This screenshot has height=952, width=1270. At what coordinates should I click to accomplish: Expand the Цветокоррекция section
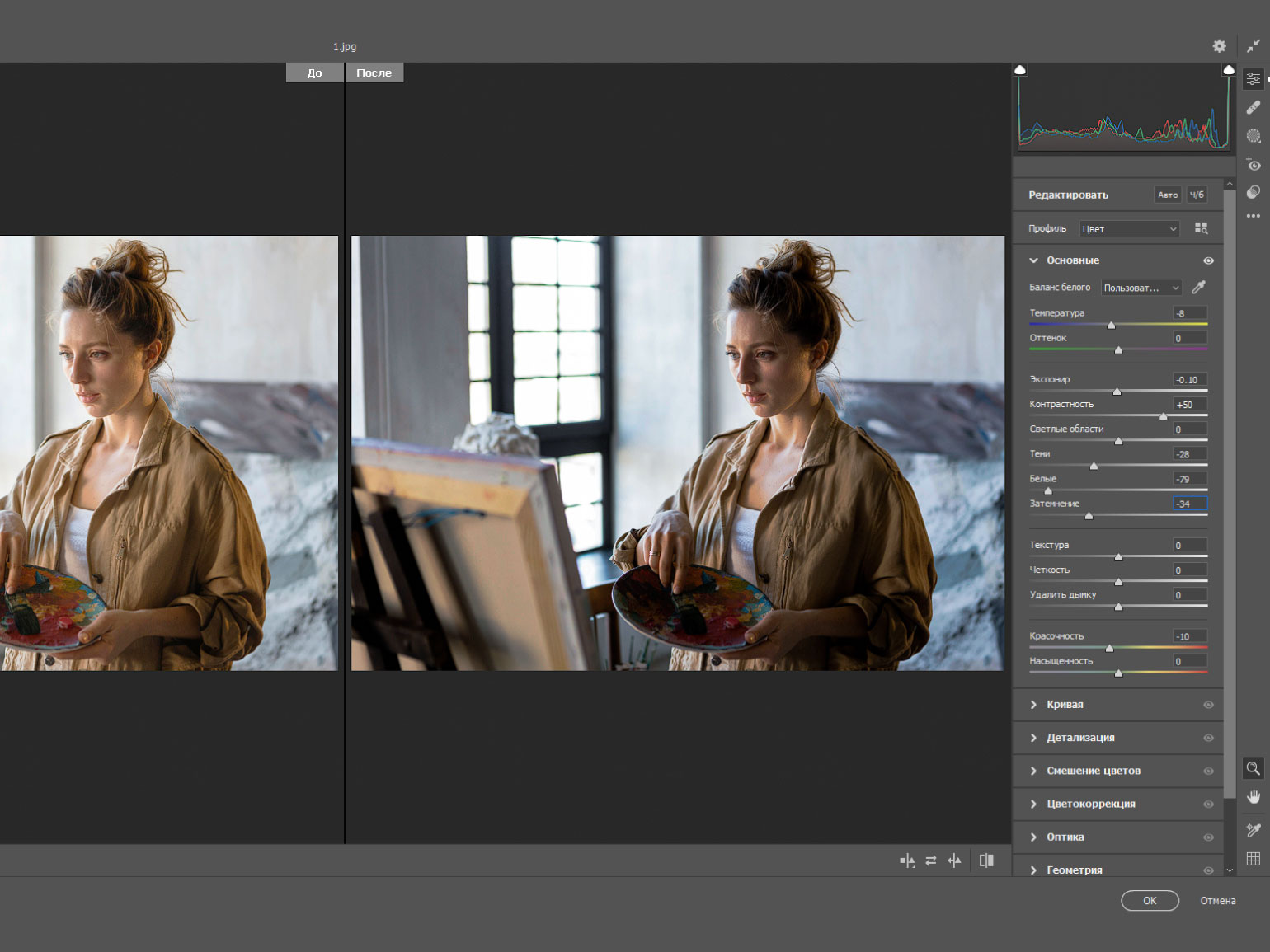point(1090,804)
